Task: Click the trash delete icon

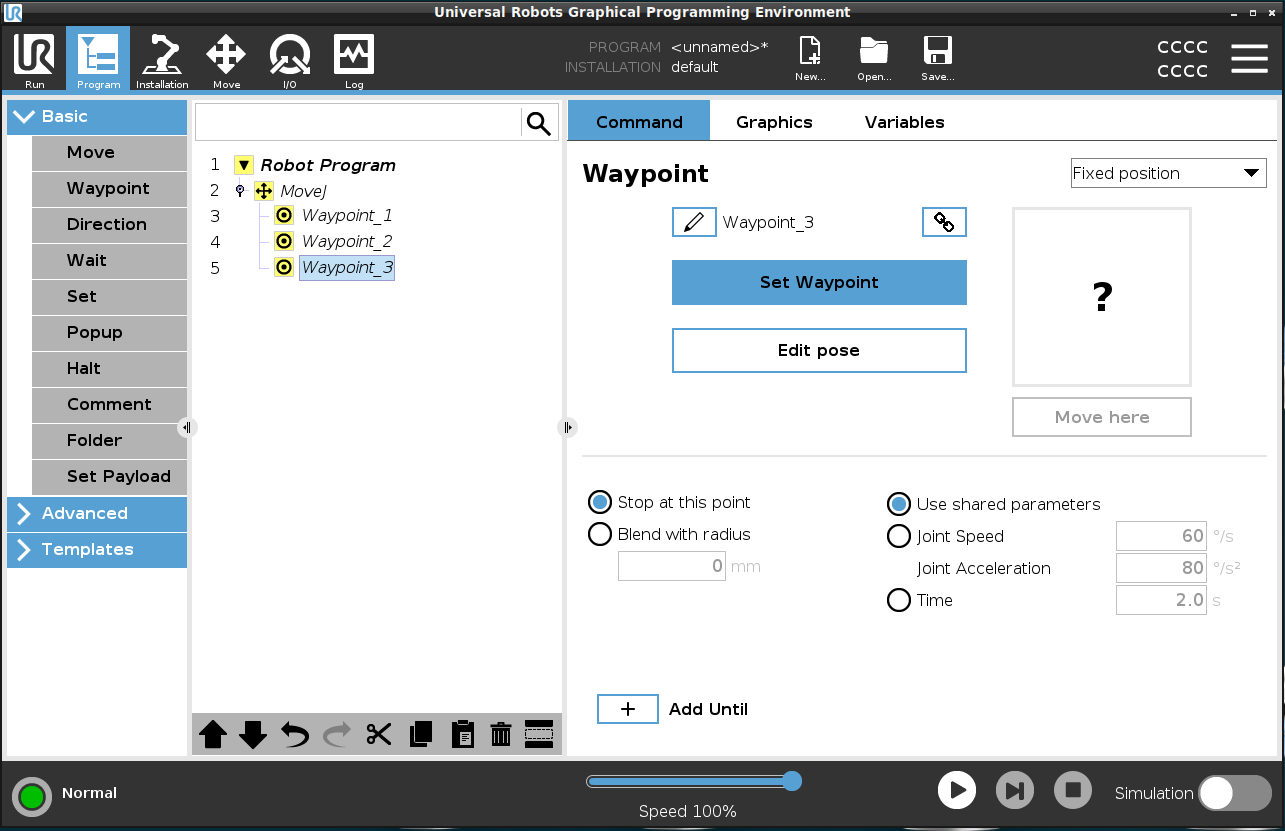Action: click(501, 735)
